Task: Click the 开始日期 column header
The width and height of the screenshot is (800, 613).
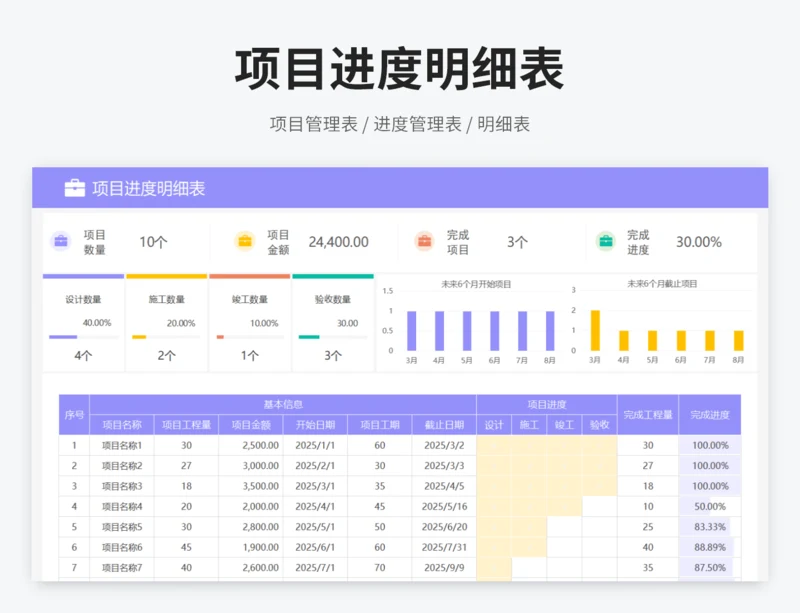Action: tap(315, 425)
